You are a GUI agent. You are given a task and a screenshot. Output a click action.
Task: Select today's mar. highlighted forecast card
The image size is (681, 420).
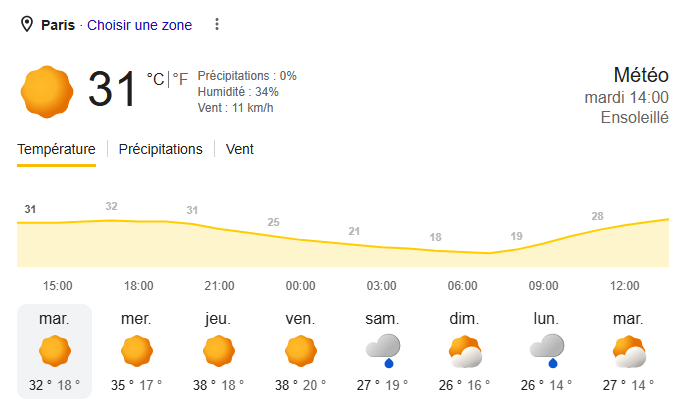(x=54, y=351)
